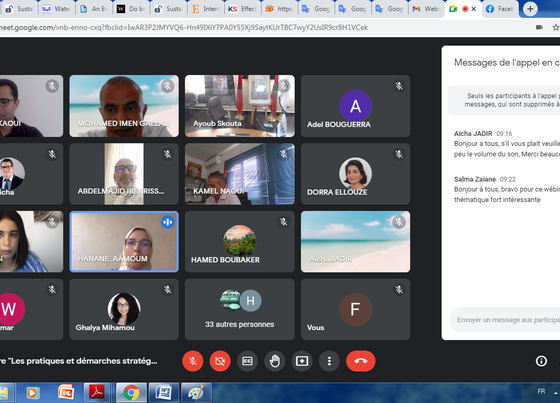Open Paint from the taskbar

tap(196, 393)
